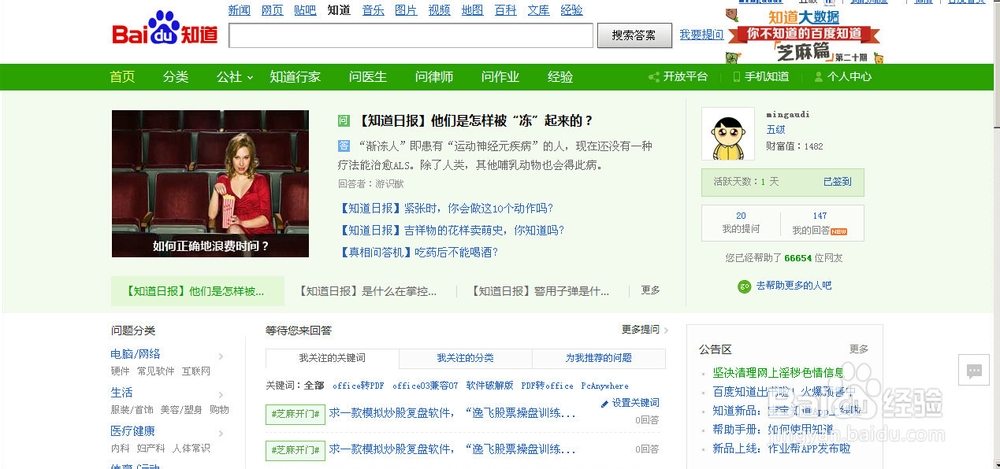Switch to 我关注的分类 tab
Viewport: 1000px width, 469px height.
point(466,358)
